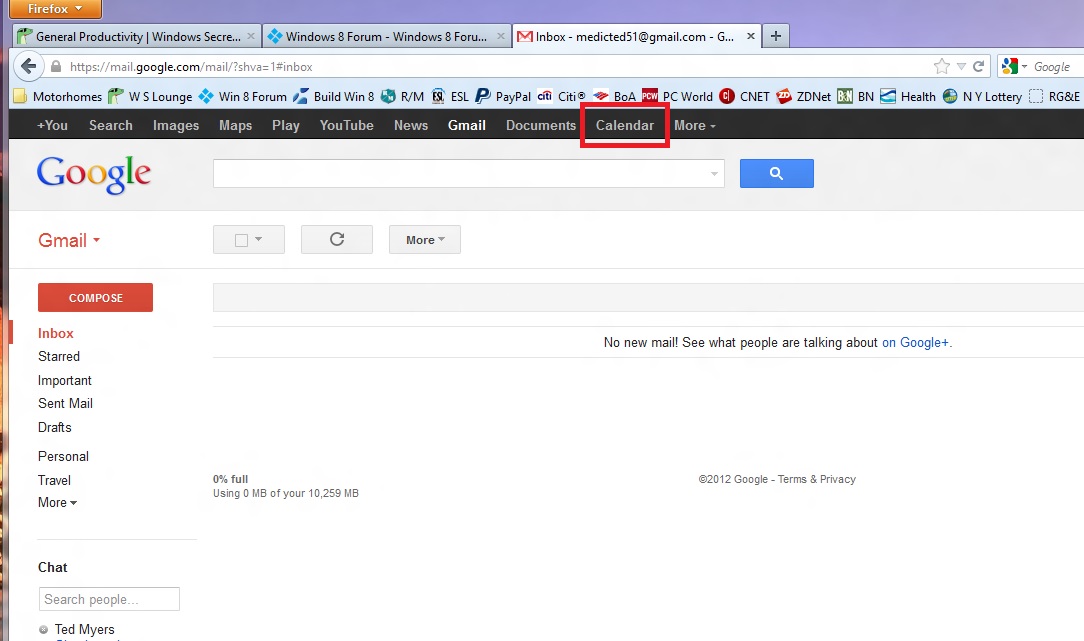Open the N Y Lottery bookmark

(982, 97)
